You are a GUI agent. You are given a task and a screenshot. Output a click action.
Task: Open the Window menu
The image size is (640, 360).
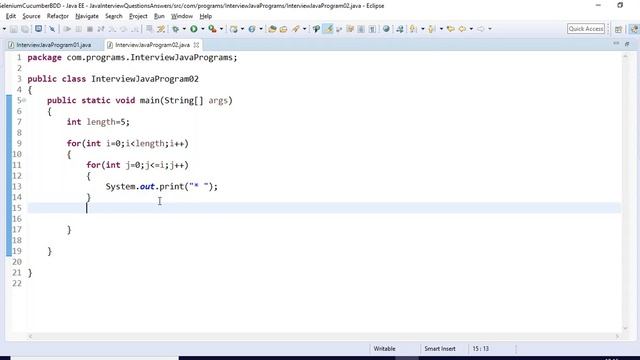tap(182, 16)
